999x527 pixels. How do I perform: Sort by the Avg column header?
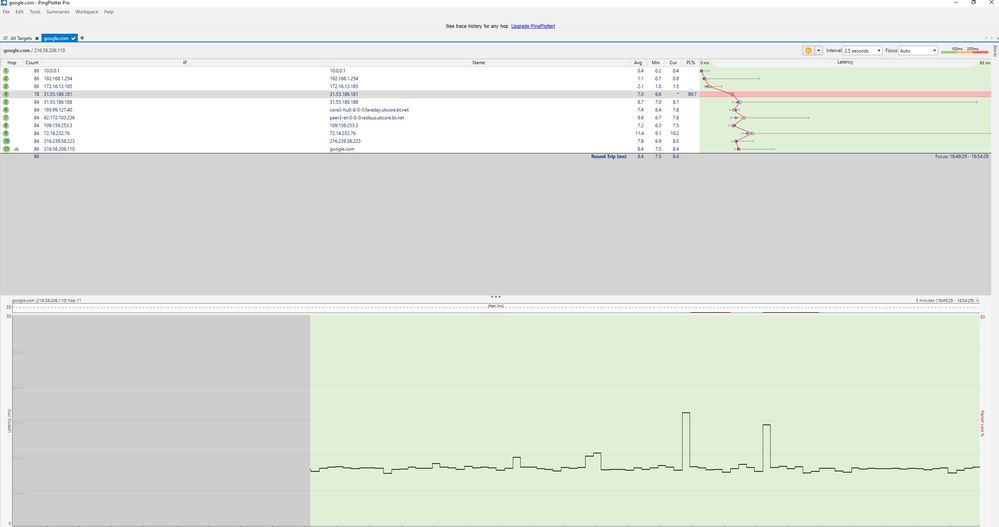639,62
